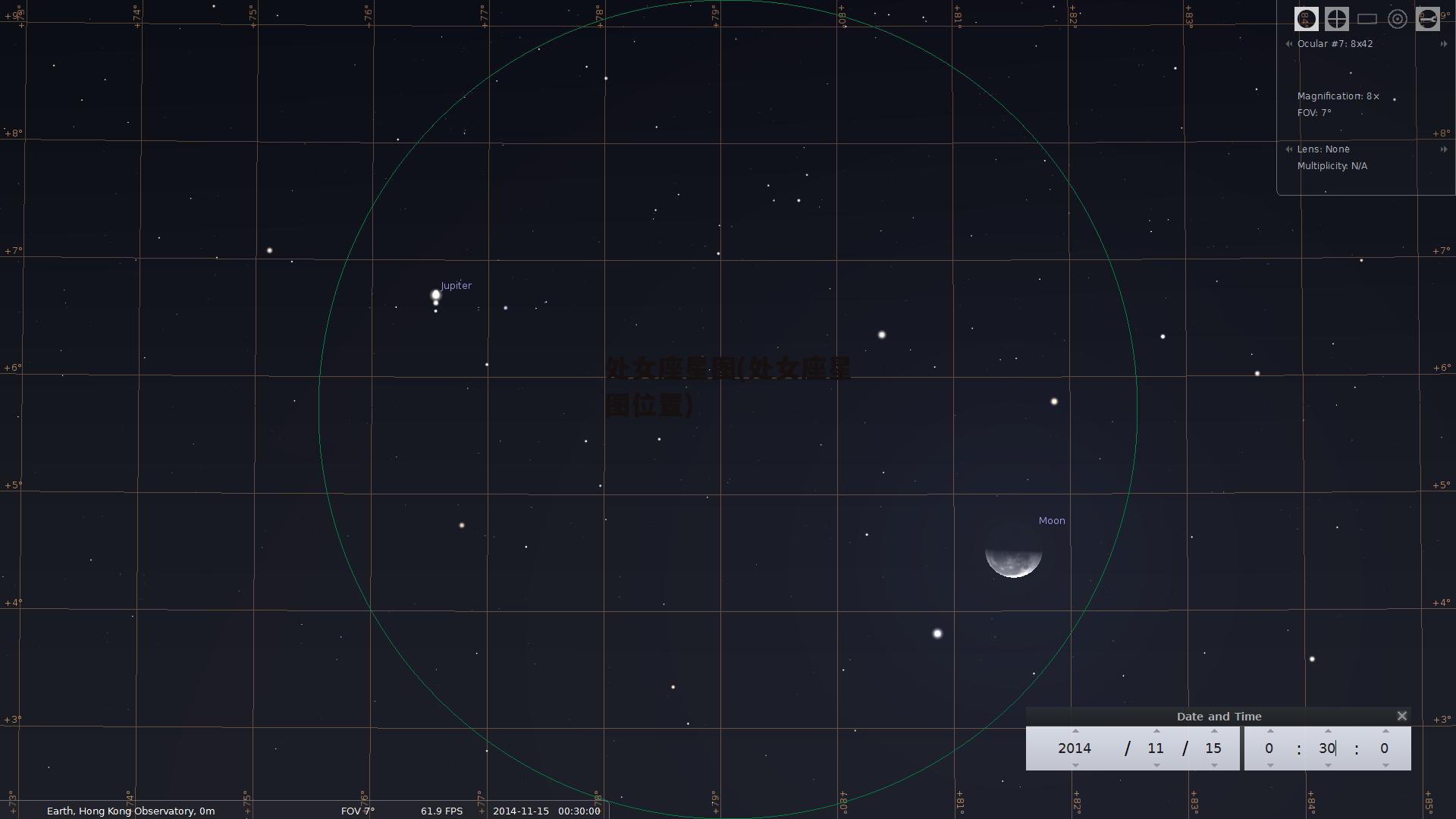Increase the seconds value with up arrow
Image resolution: width=1456 pixels, height=819 pixels.
tap(1385, 731)
